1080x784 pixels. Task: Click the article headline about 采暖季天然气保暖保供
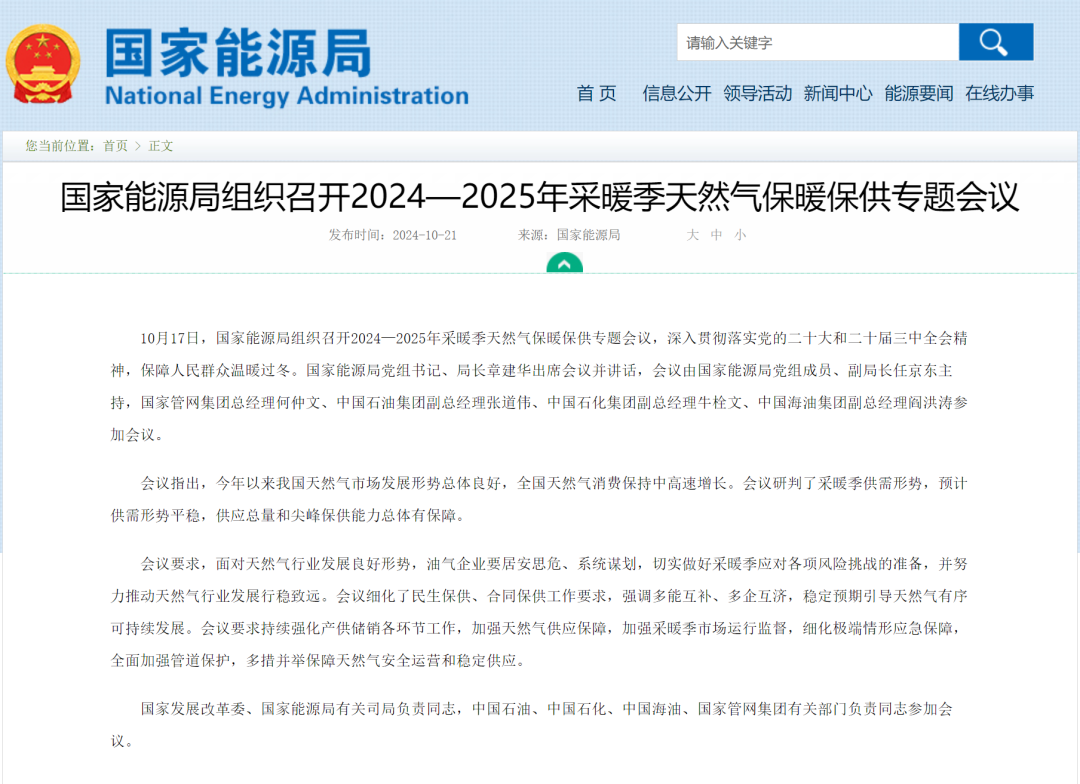pos(539,197)
